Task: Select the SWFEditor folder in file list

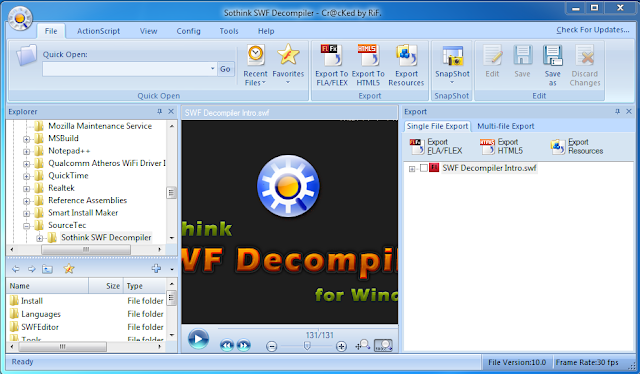Action: (x=34, y=327)
